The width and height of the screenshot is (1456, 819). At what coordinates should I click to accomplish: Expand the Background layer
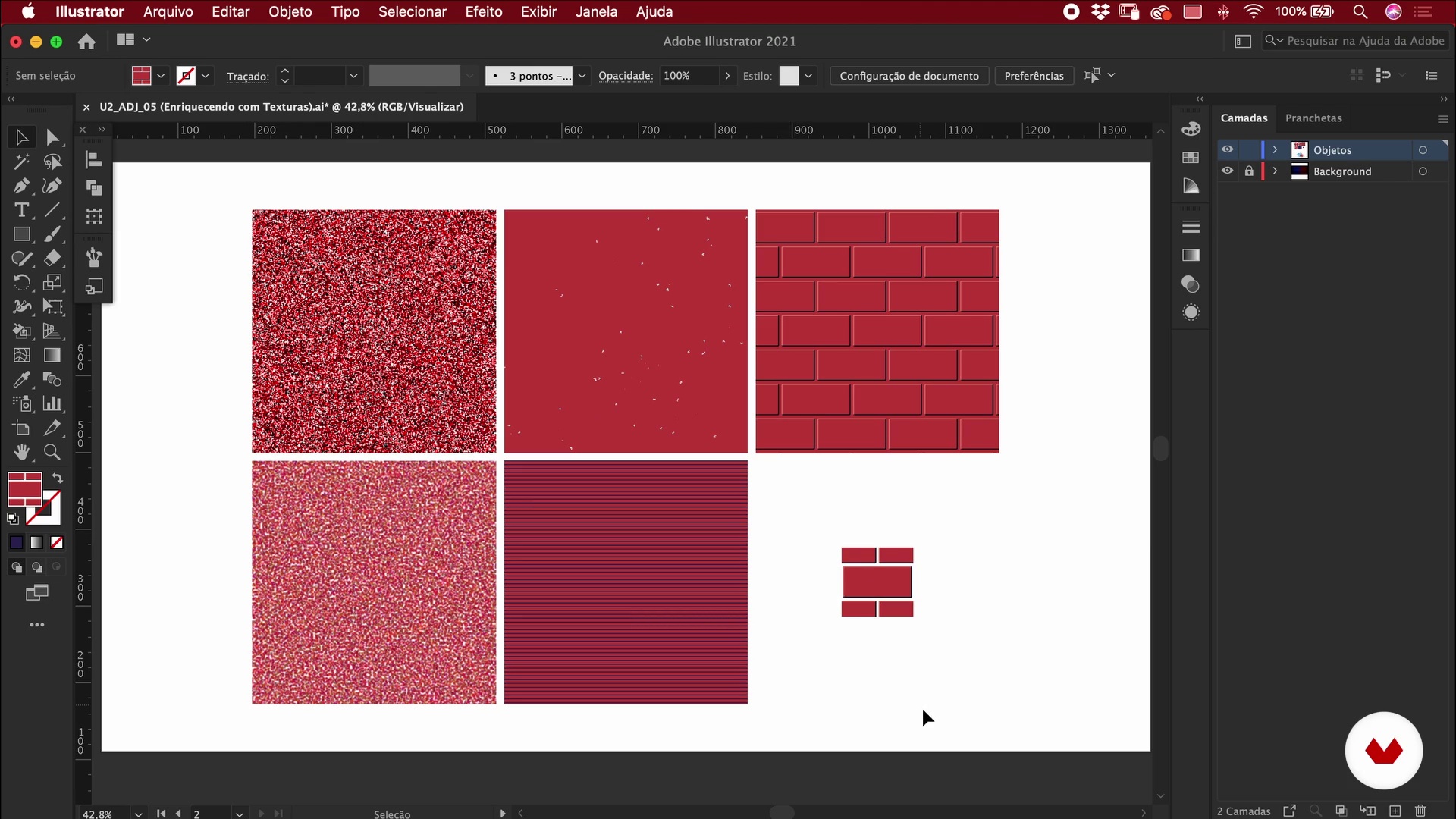(x=1275, y=171)
